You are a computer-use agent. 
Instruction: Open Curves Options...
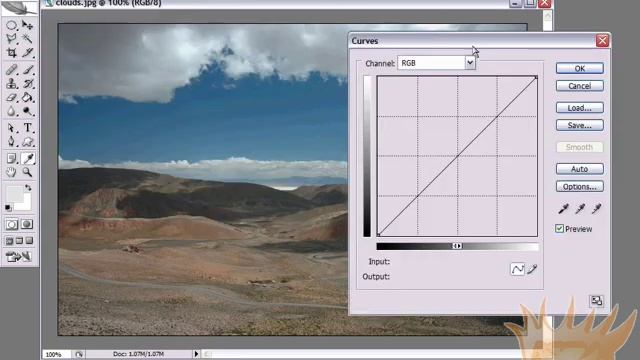click(580, 187)
